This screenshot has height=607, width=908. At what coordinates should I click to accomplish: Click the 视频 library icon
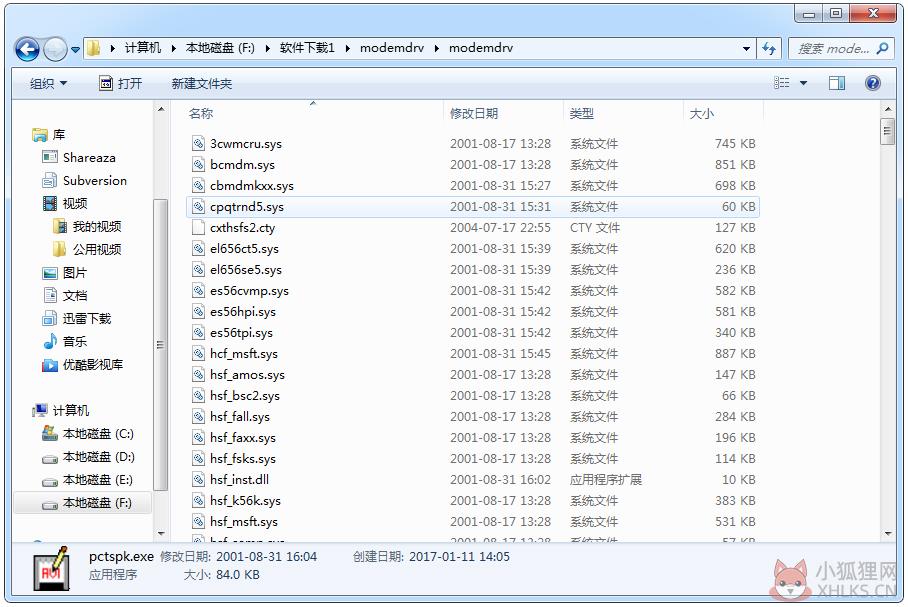pos(50,203)
